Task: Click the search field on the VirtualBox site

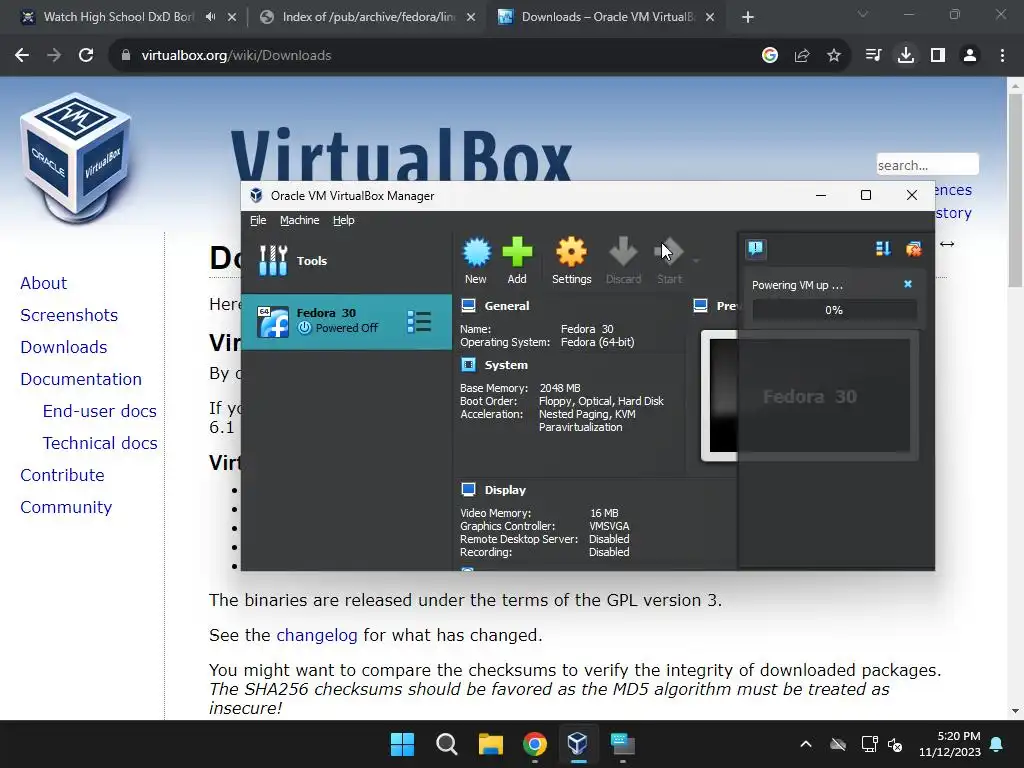Action: point(927,165)
